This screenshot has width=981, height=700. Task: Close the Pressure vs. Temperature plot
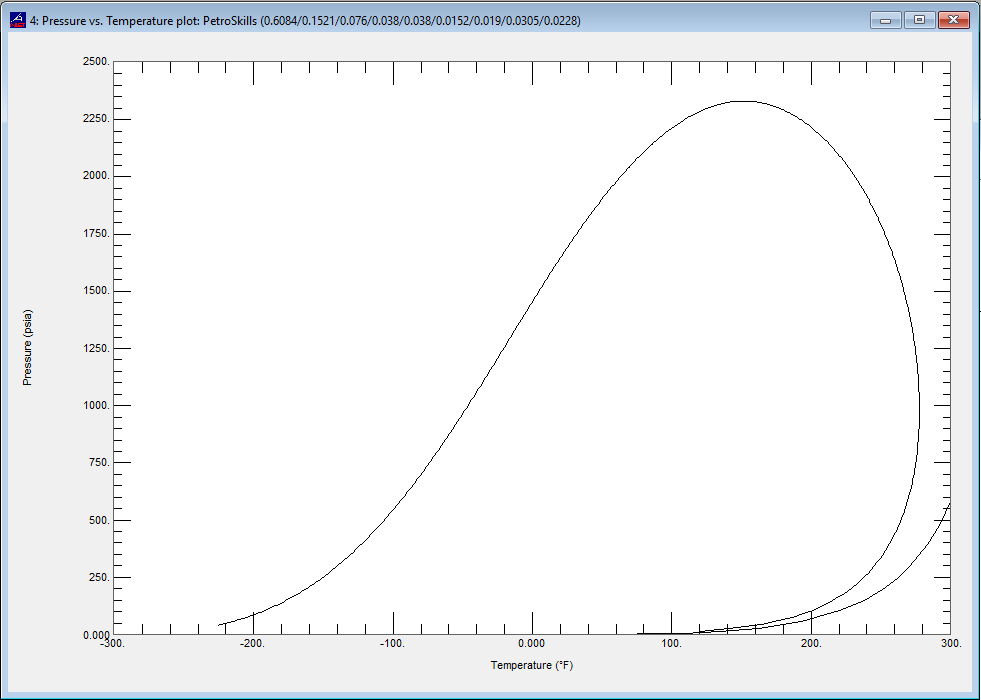point(953,19)
